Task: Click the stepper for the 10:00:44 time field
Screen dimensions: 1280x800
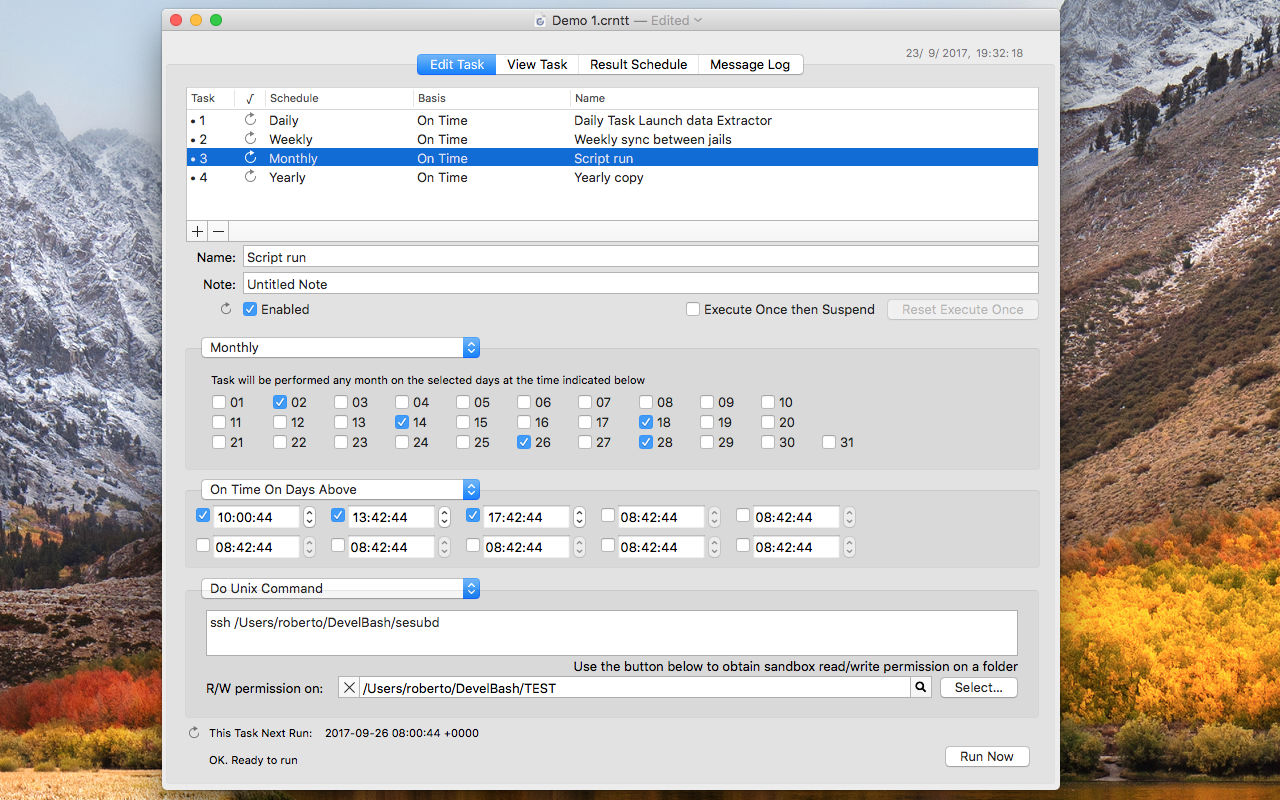Action: coord(309,517)
